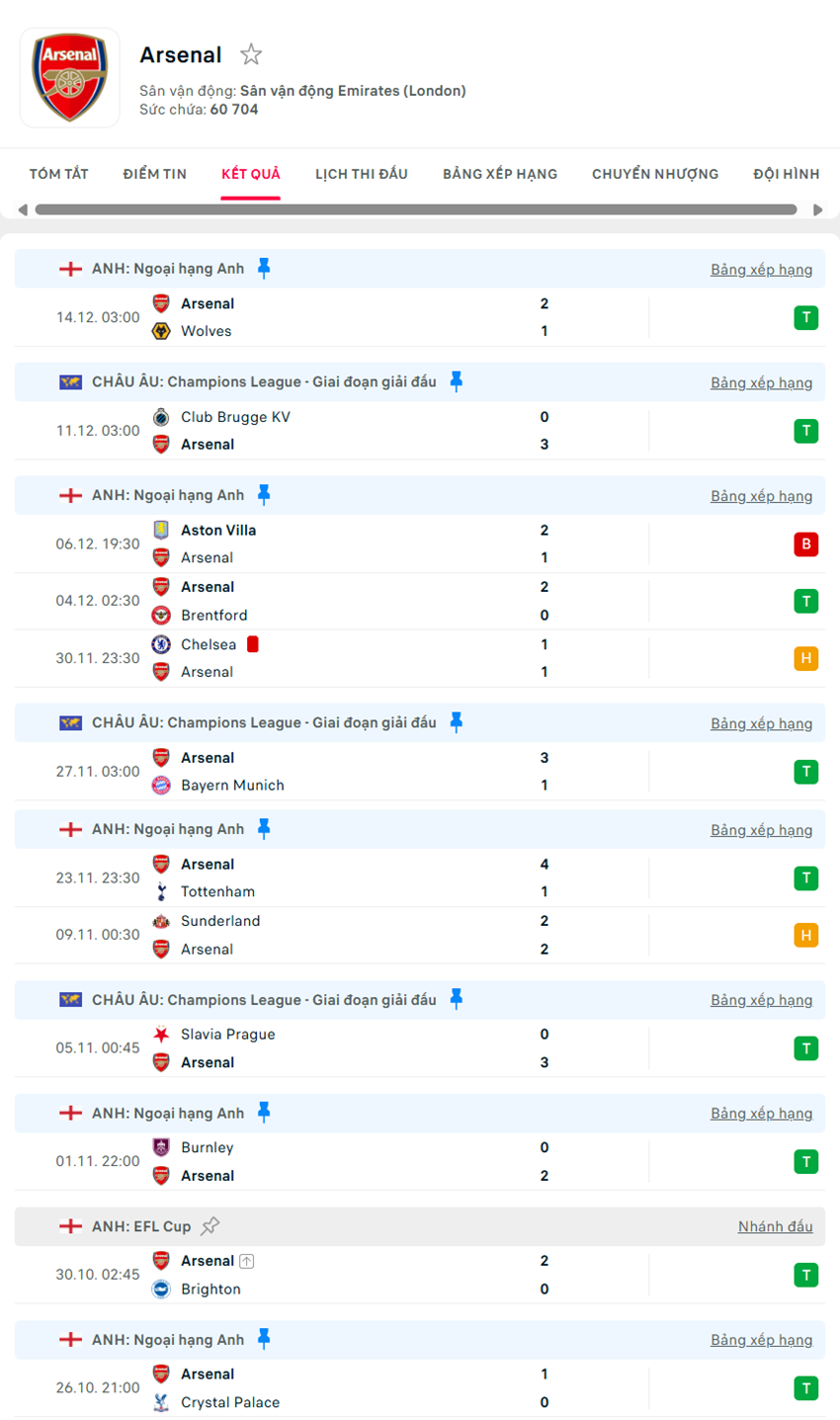840x1420 pixels.
Task: Open the Sunderland vs Arsenal match row
Action: 395,935
